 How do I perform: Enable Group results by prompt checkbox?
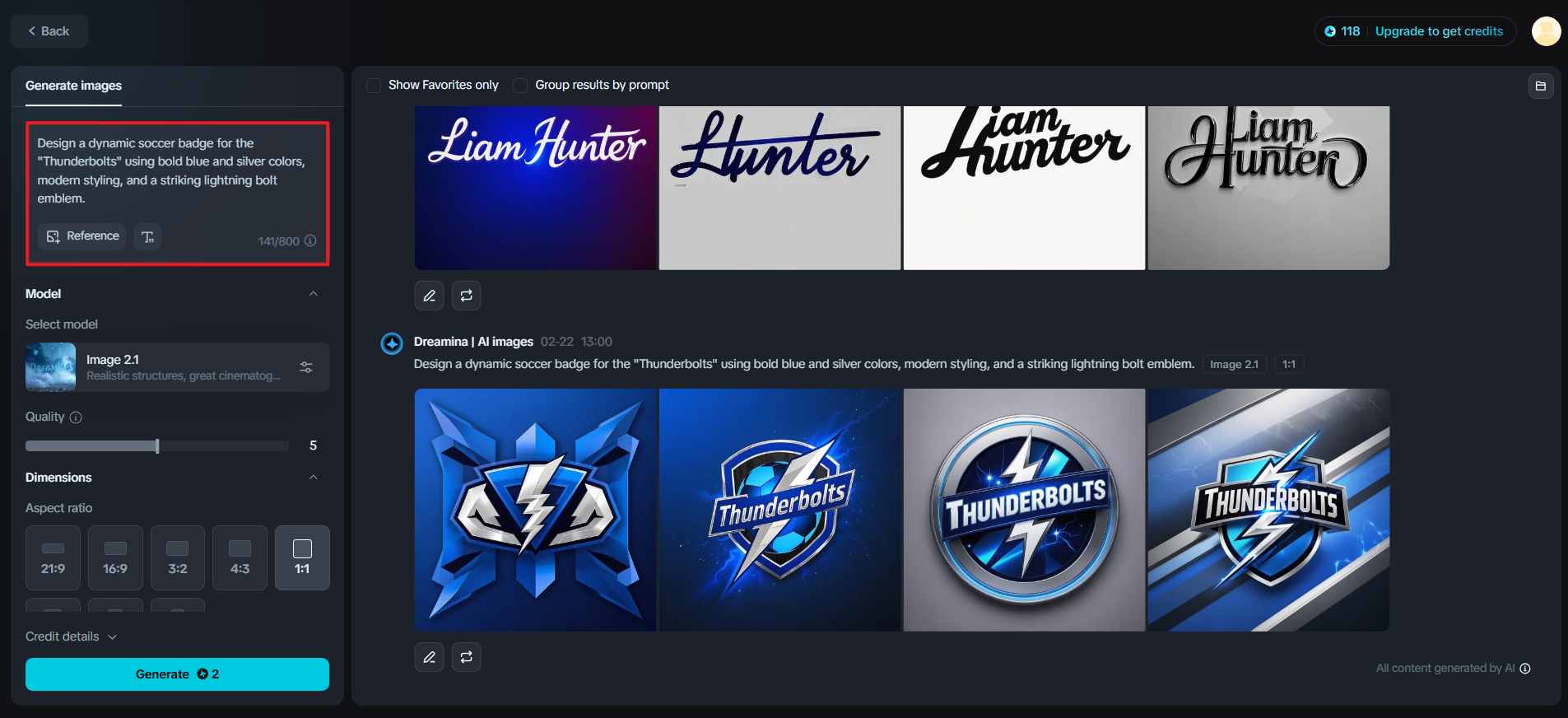click(520, 86)
